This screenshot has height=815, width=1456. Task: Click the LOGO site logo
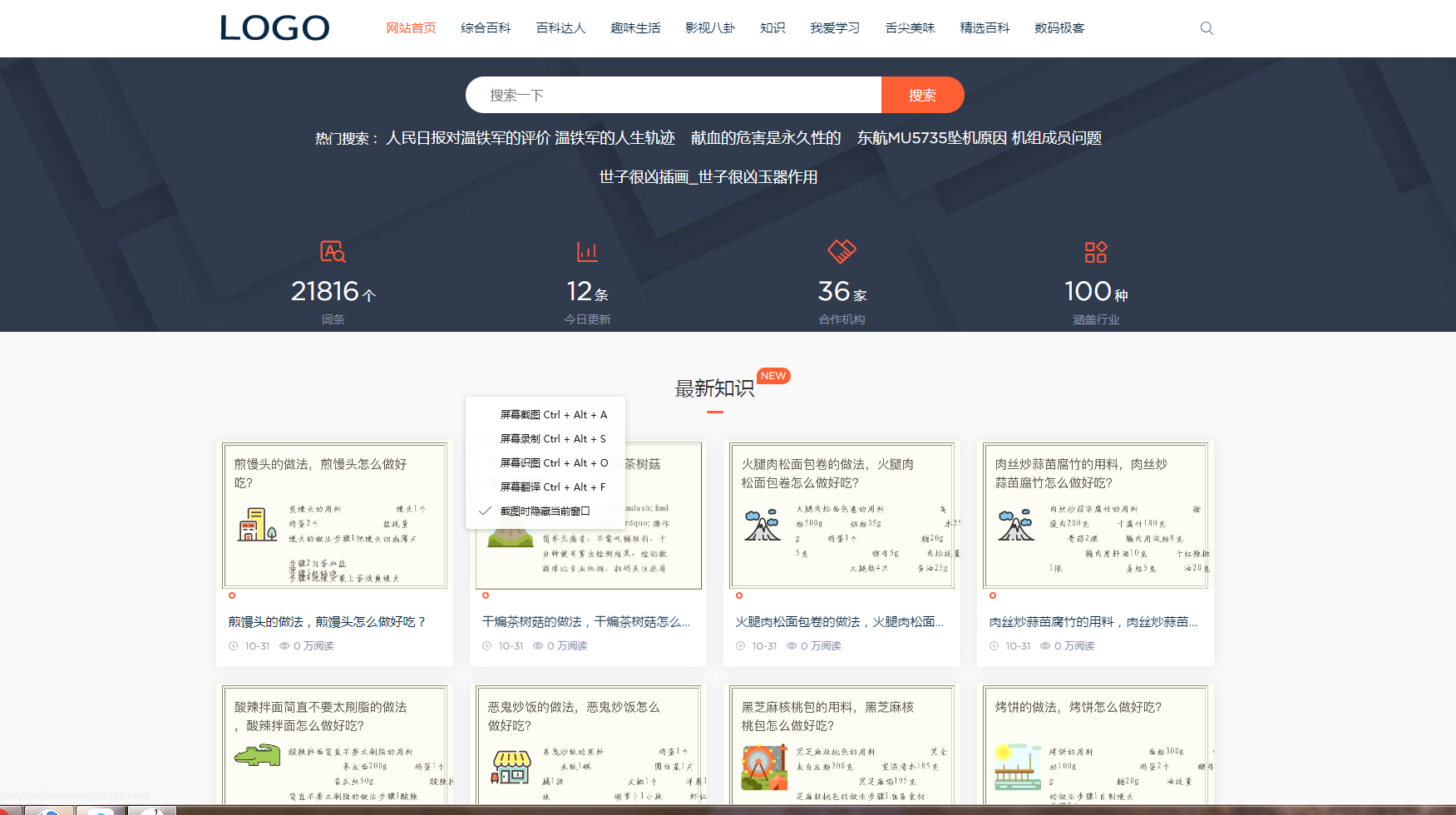(x=274, y=28)
